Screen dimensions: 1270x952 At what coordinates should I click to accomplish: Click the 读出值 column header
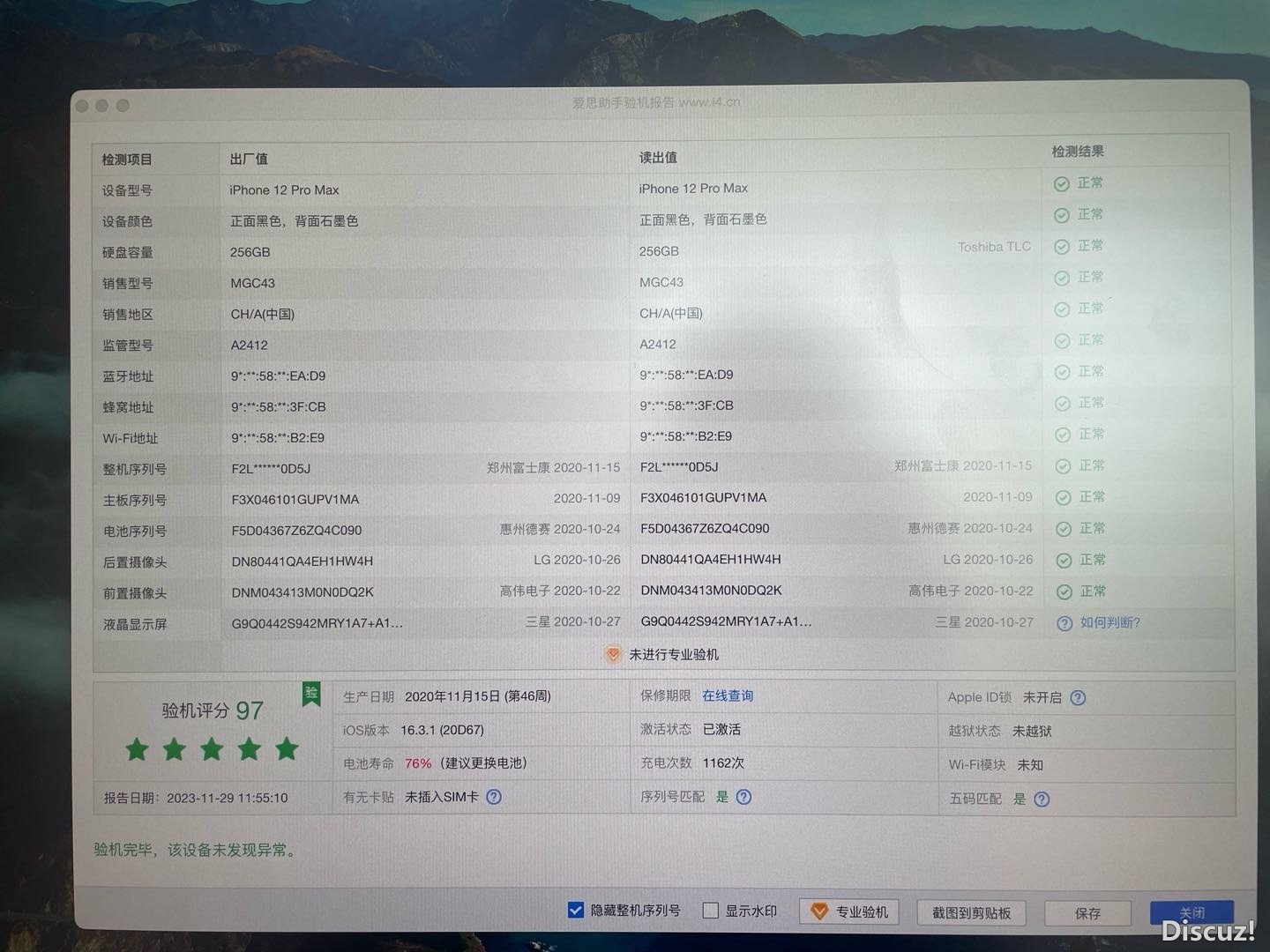click(658, 157)
